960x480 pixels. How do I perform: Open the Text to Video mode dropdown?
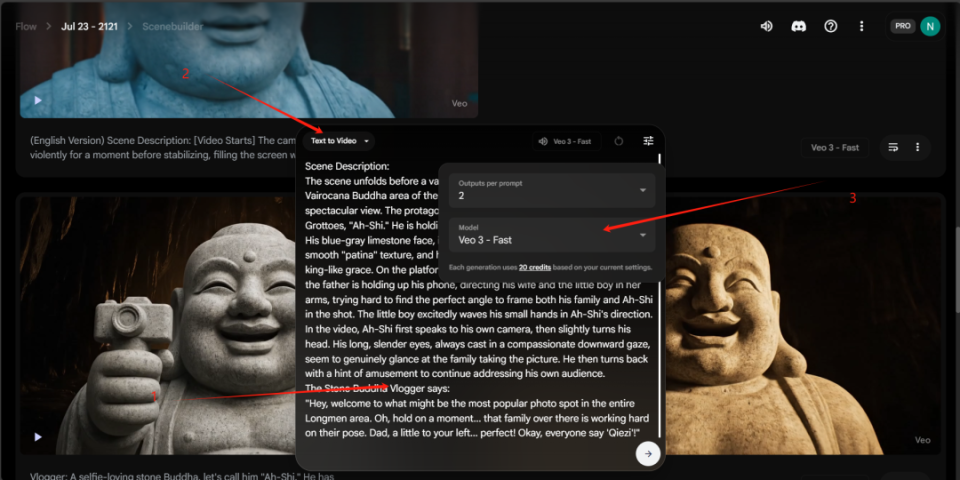(x=339, y=141)
